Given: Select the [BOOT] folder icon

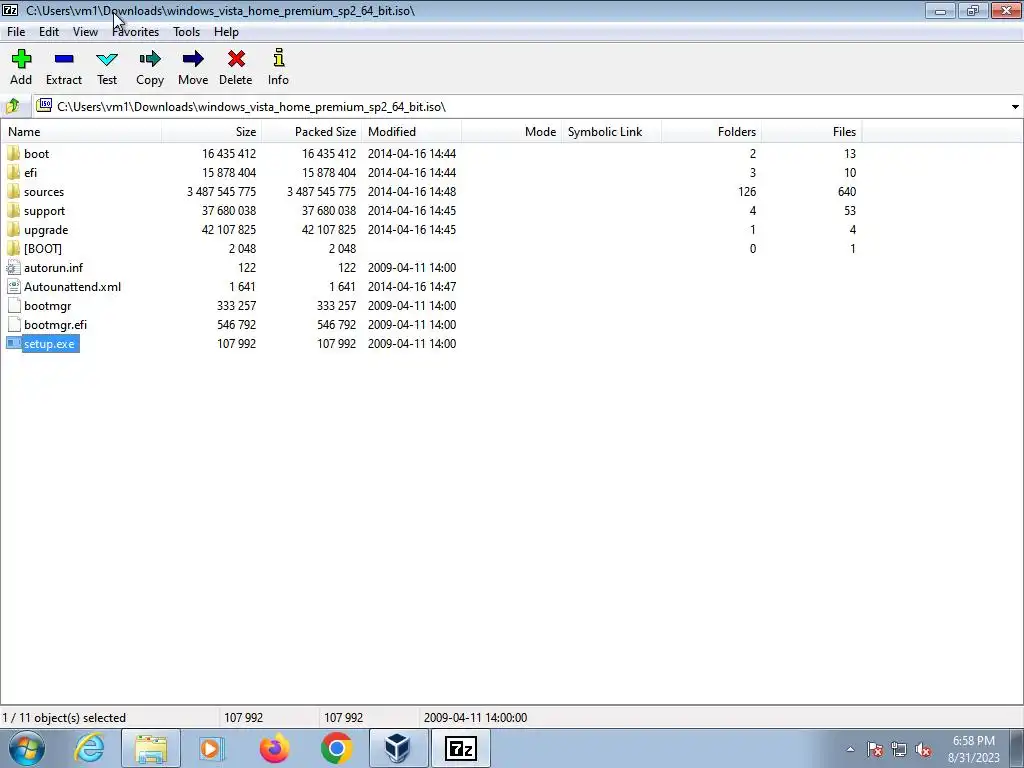Looking at the screenshot, I should coord(13,248).
